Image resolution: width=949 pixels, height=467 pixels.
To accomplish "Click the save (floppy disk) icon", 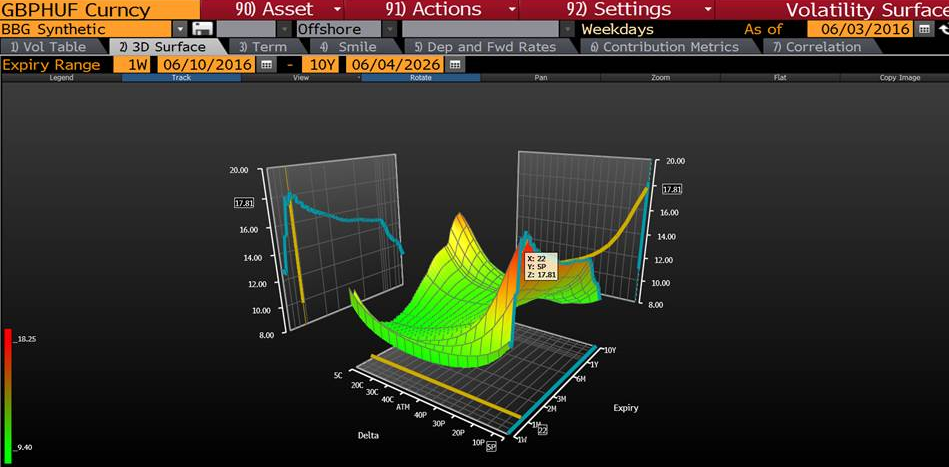I will point(200,29).
